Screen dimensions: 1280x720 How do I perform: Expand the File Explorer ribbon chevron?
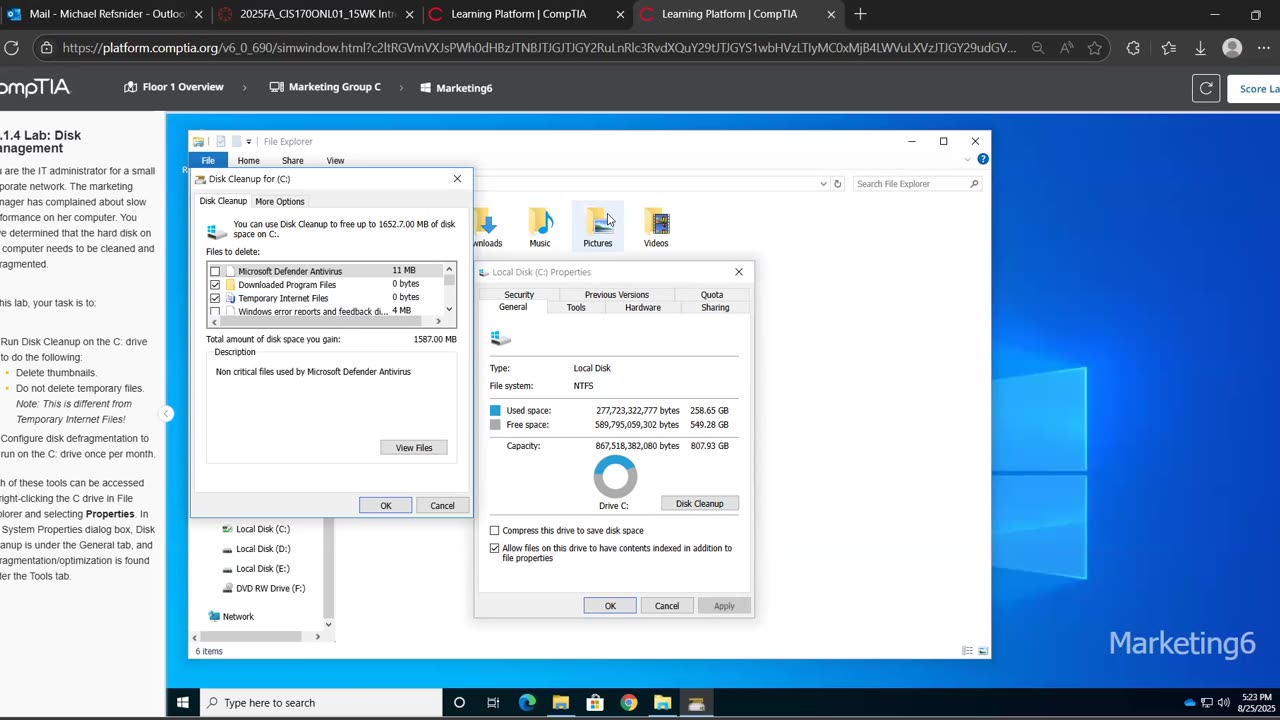[x=967, y=160]
